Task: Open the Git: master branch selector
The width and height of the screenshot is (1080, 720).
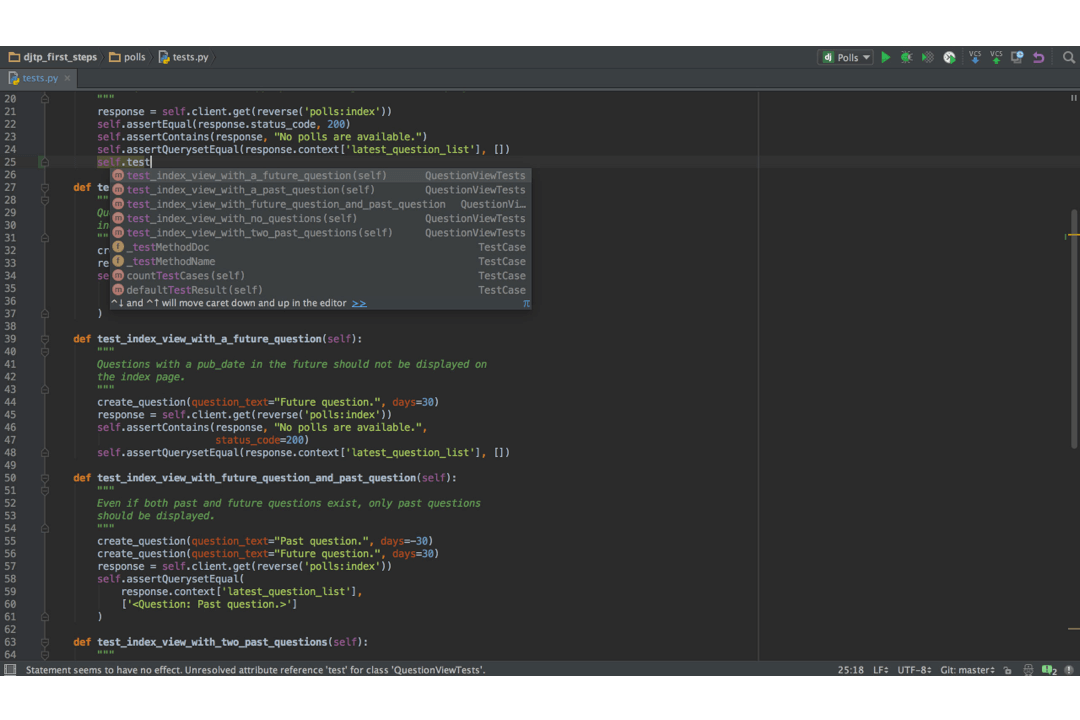Action: (967, 670)
